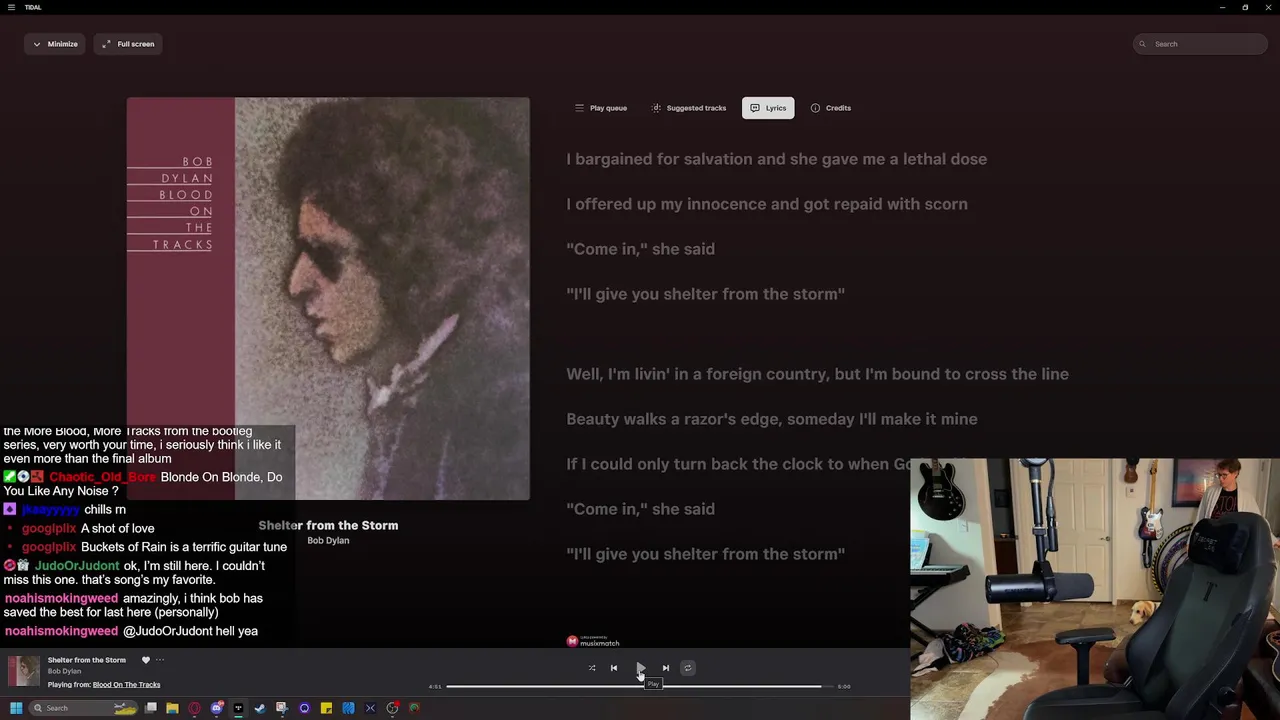Jump to lyric 'Beauty walks a razor's edge'

coord(772,419)
